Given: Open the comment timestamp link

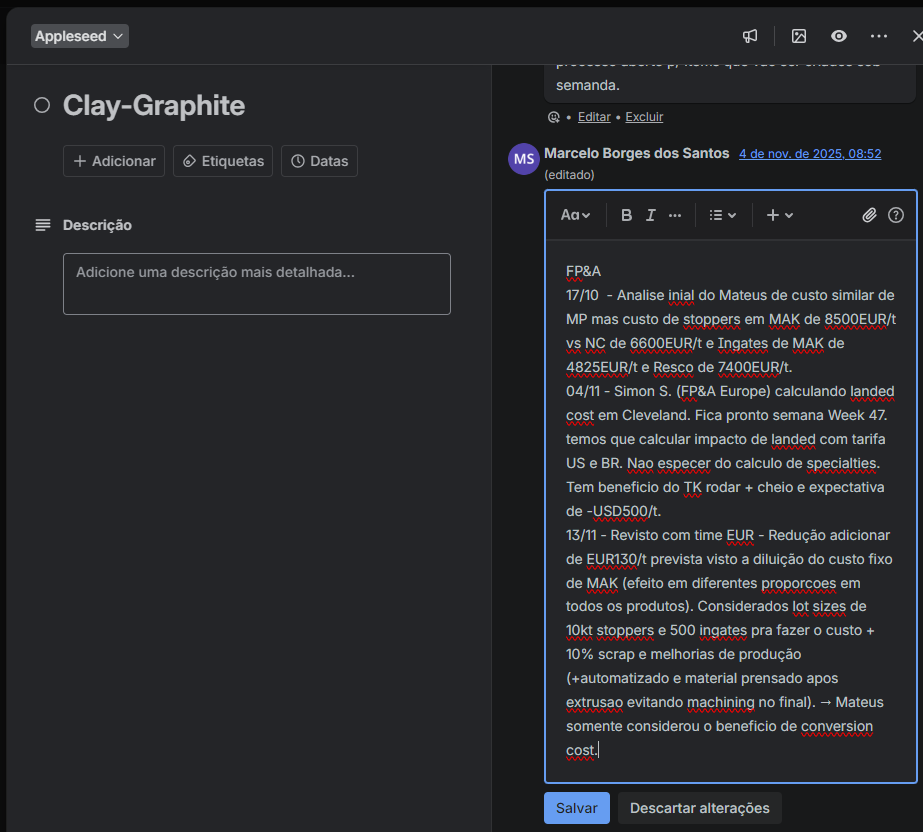Looking at the screenshot, I should pos(810,154).
